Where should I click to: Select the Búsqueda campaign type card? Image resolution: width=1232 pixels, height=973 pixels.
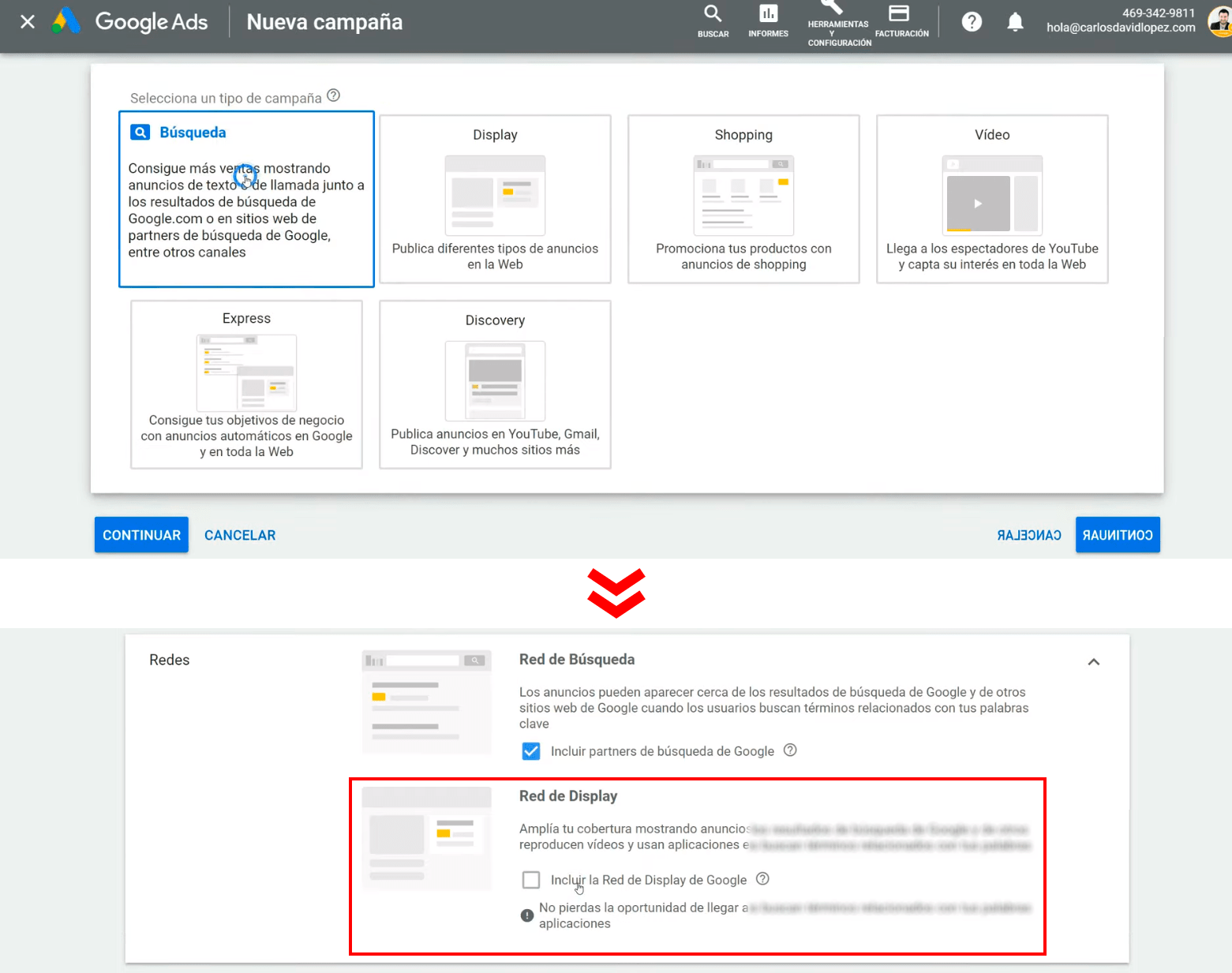pyautogui.click(x=246, y=199)
